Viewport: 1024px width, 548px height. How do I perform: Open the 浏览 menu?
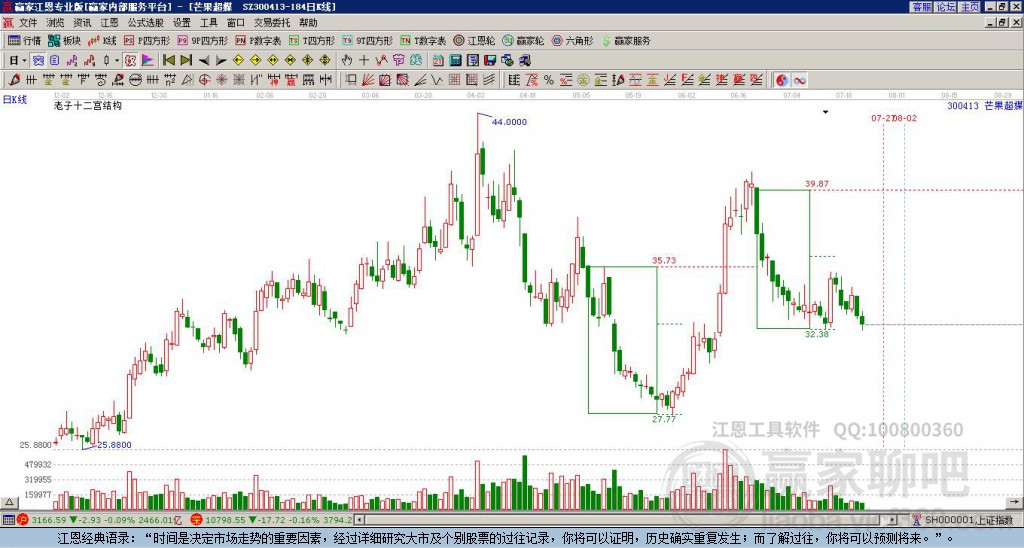[56, 23]
